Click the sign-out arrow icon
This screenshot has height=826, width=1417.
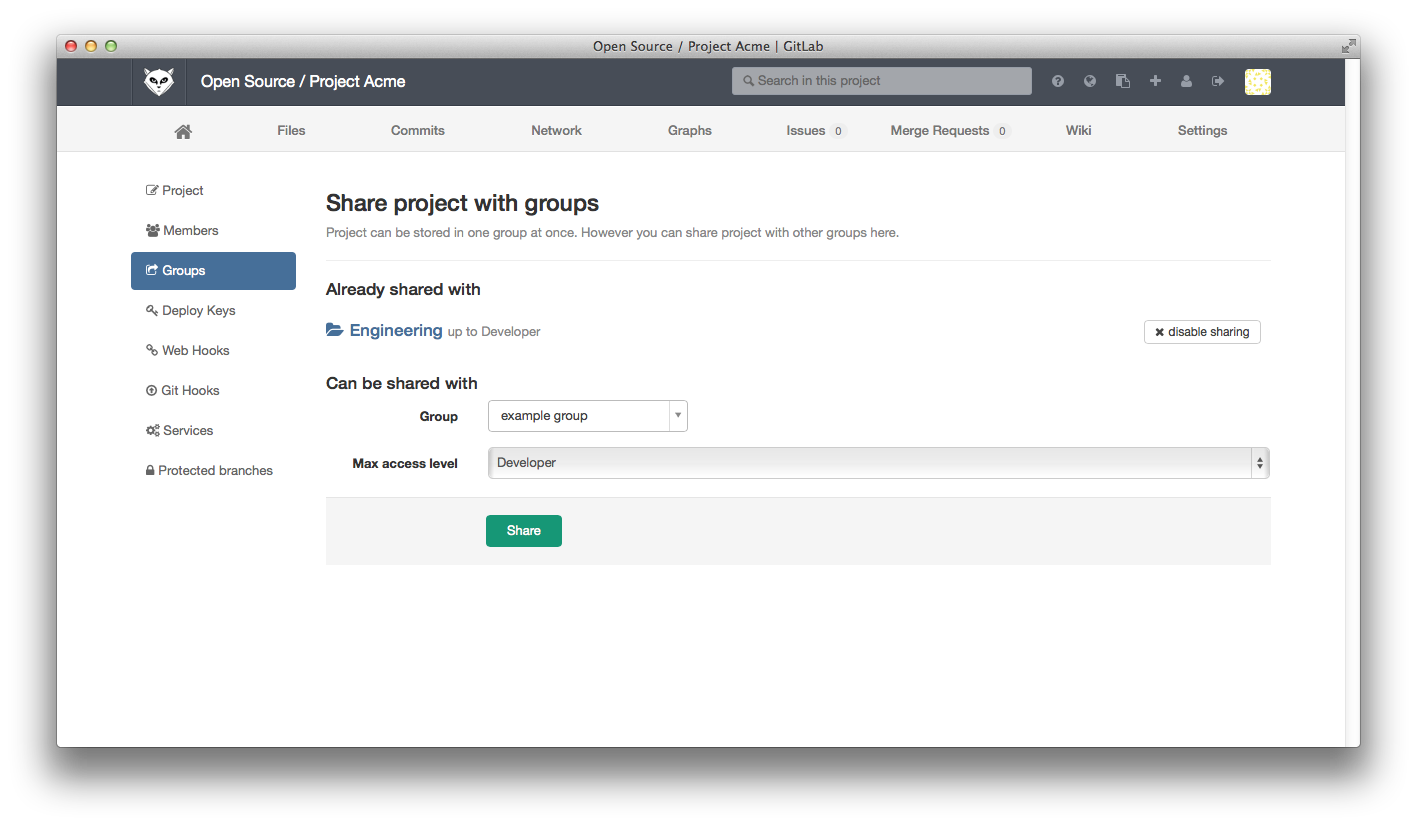pyautogui.click(x=1218, y=81)
